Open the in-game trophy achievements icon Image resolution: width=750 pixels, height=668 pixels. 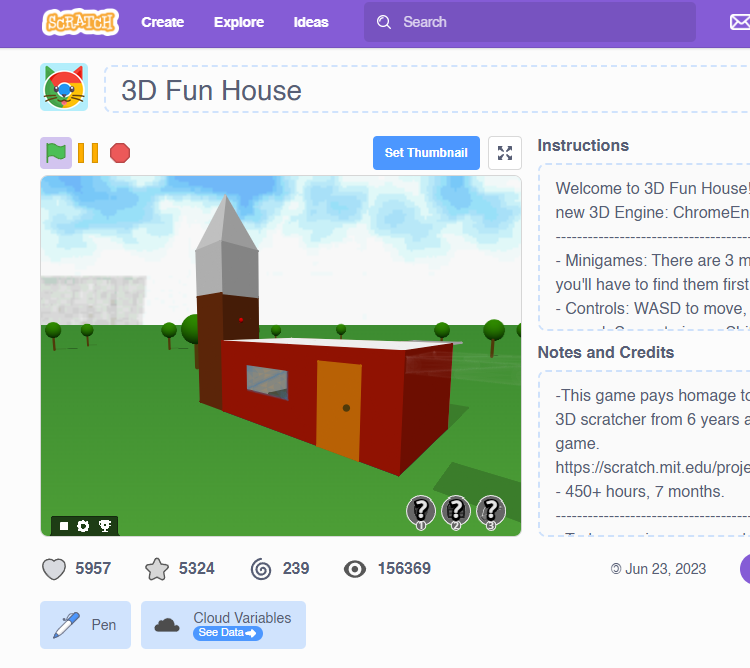coord(105,526)
